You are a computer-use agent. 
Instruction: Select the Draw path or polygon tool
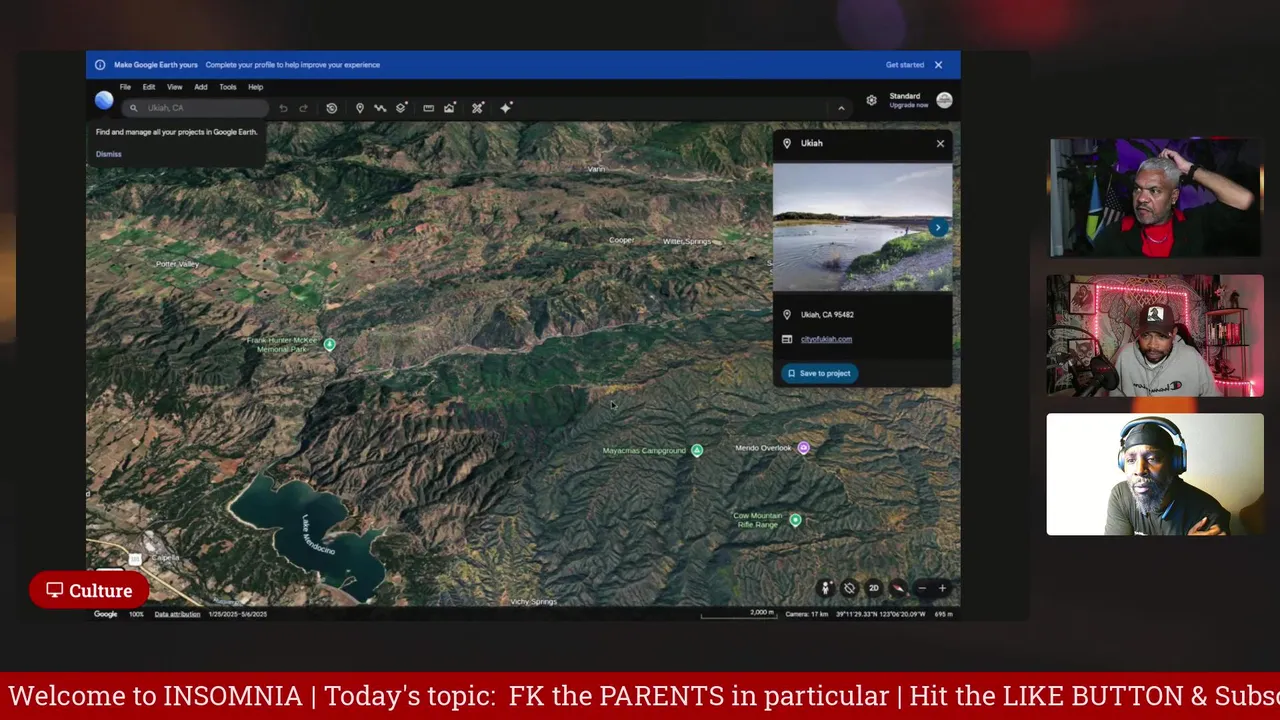pos(380,108)
